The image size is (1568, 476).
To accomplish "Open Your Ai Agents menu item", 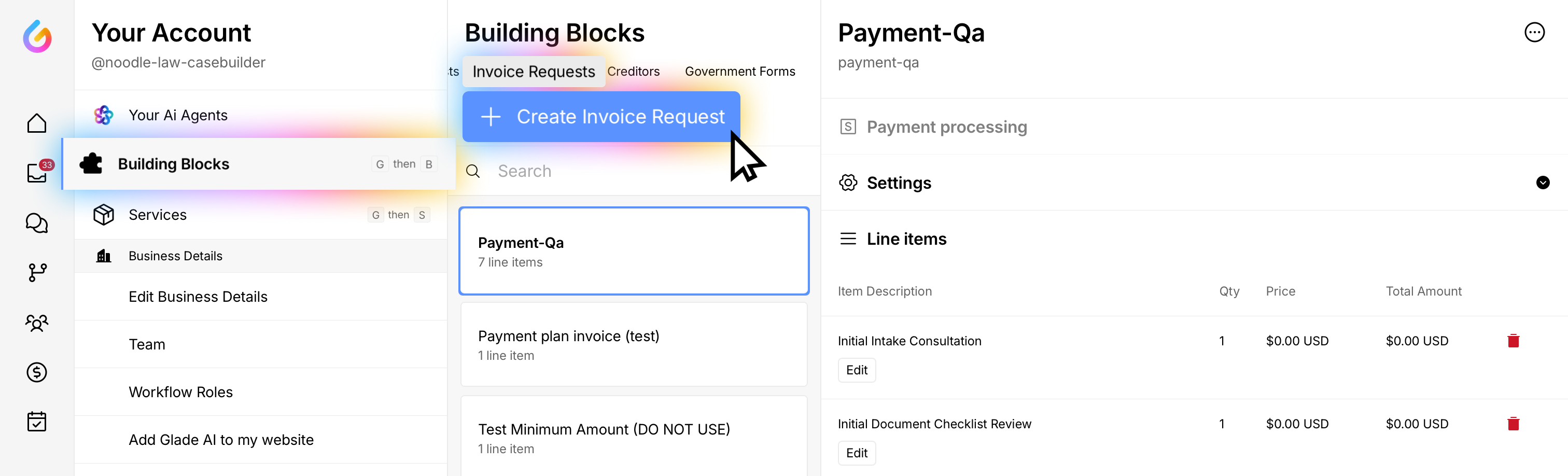I will click(178, 115).
